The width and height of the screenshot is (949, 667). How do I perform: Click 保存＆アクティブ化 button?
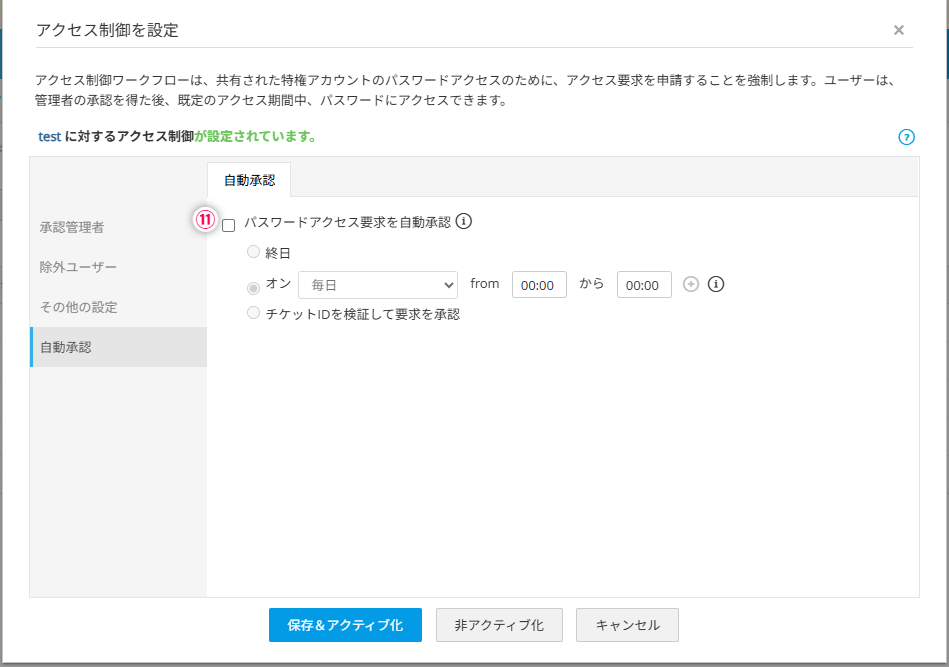[x=345, y=625]
